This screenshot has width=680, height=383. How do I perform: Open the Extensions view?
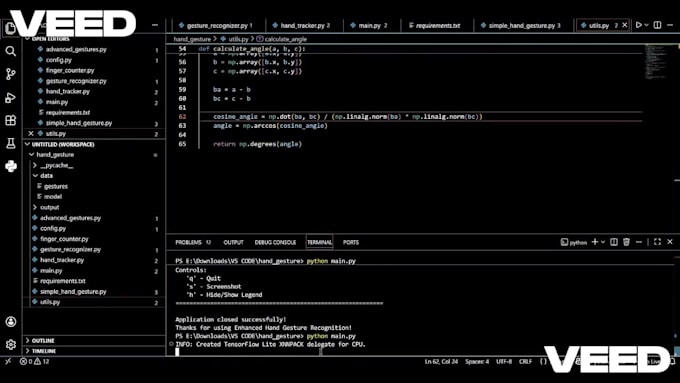click(10, 120)
